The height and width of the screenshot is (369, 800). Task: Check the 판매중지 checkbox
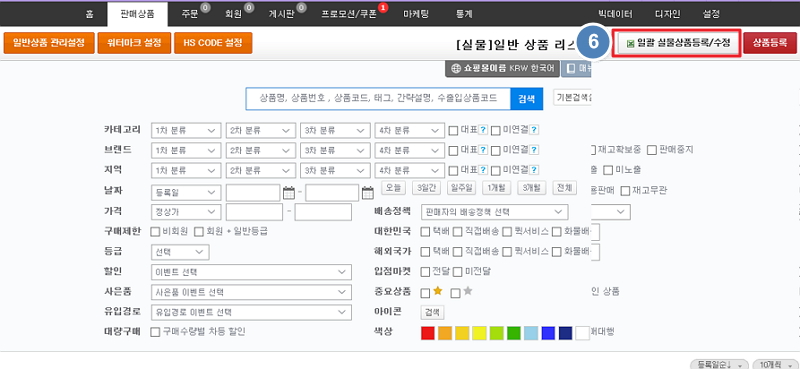652,150
